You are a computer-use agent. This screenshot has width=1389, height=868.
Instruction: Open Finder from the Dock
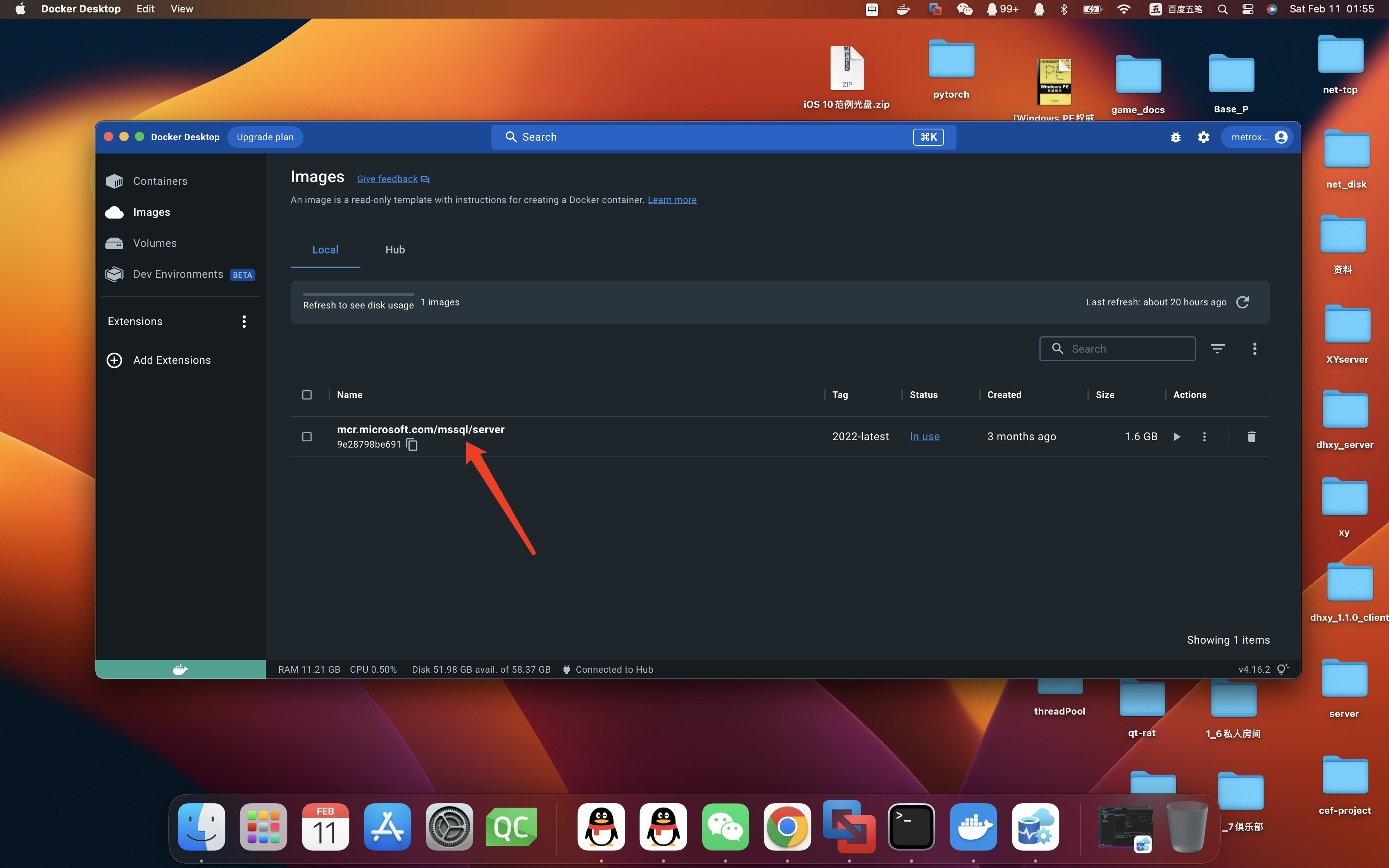202,827
